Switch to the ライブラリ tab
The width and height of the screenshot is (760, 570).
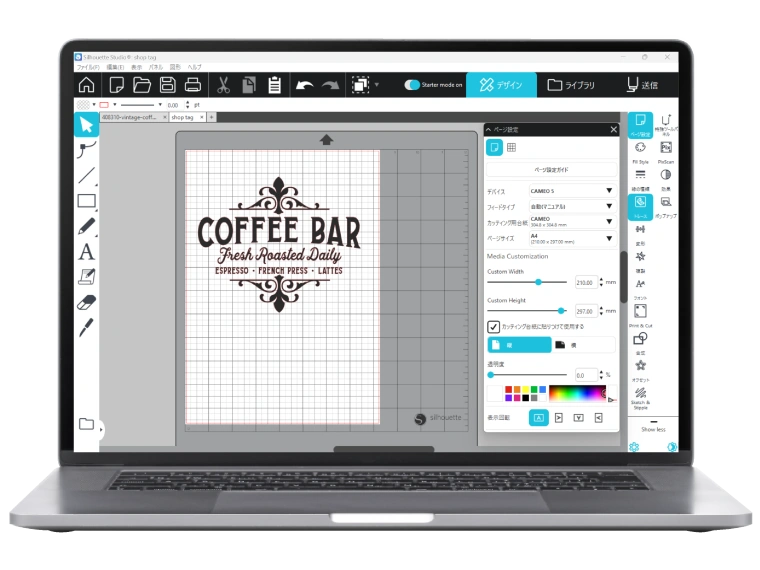pos(570,85)
